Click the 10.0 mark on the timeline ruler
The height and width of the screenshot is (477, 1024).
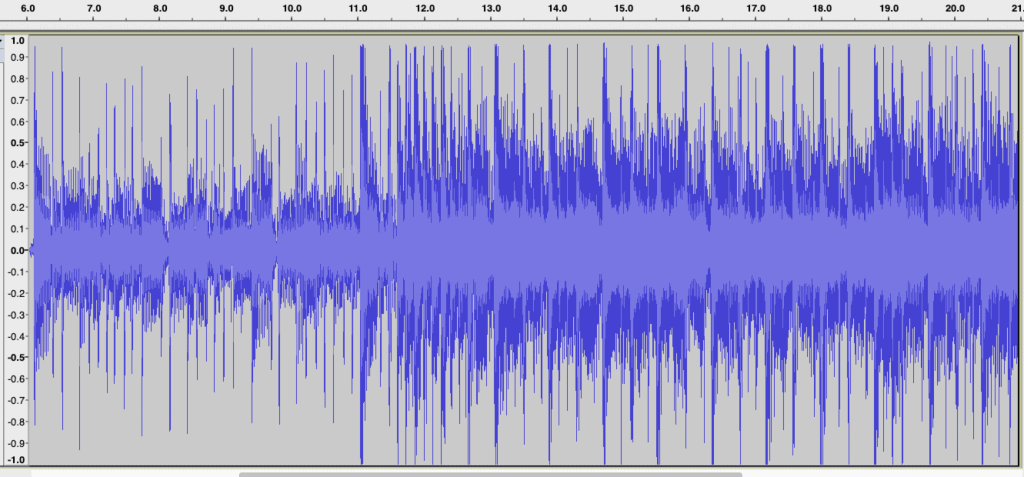tap(291, 8)
